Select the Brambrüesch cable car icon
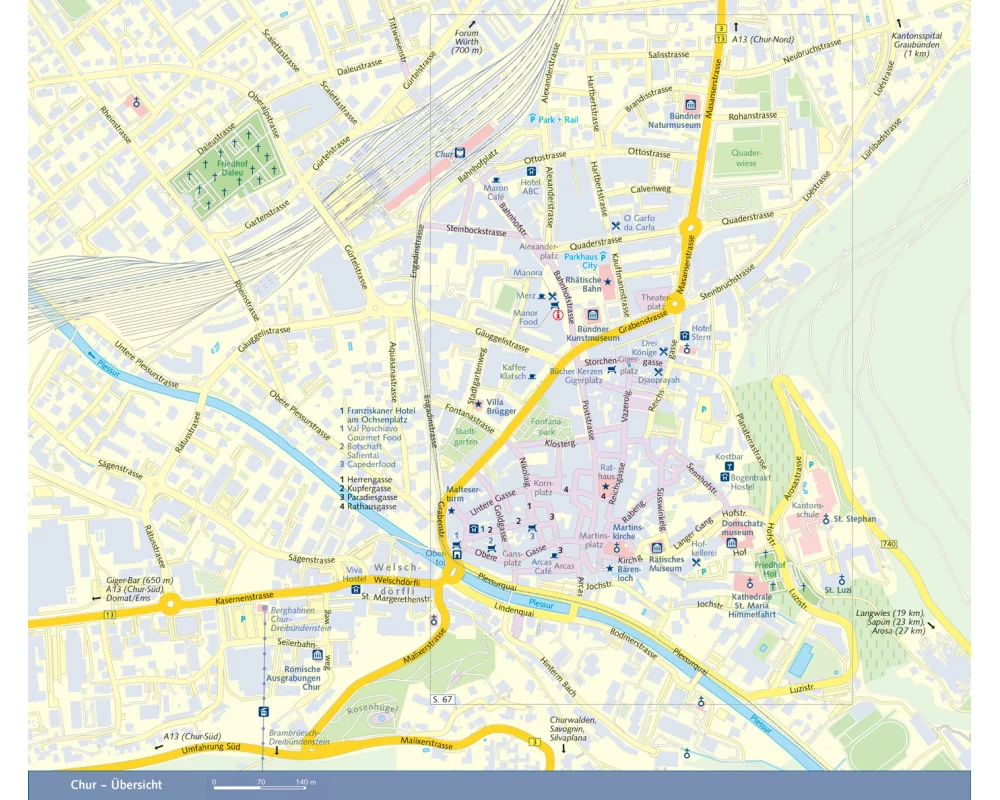Image resolution: width=1000 pixels, height=800 pixels. 263,711
